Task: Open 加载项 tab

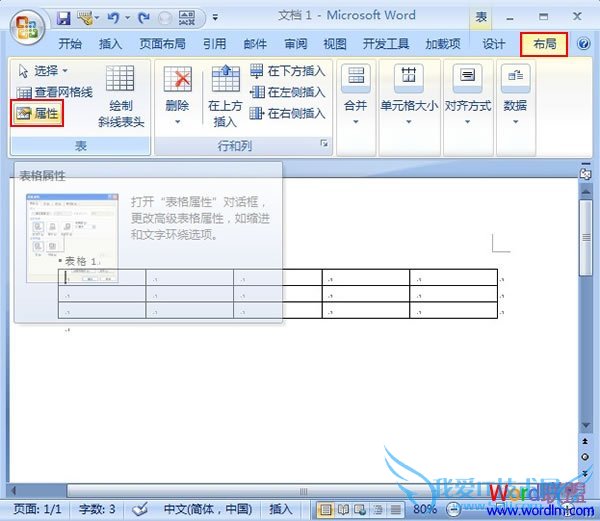Action: pyautogui.click(x=443, y=44)
